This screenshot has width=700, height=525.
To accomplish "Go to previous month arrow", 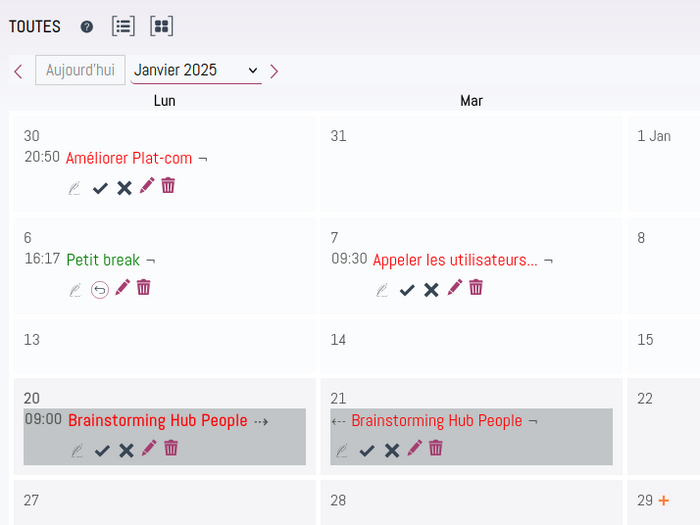I will pos(18,71).
